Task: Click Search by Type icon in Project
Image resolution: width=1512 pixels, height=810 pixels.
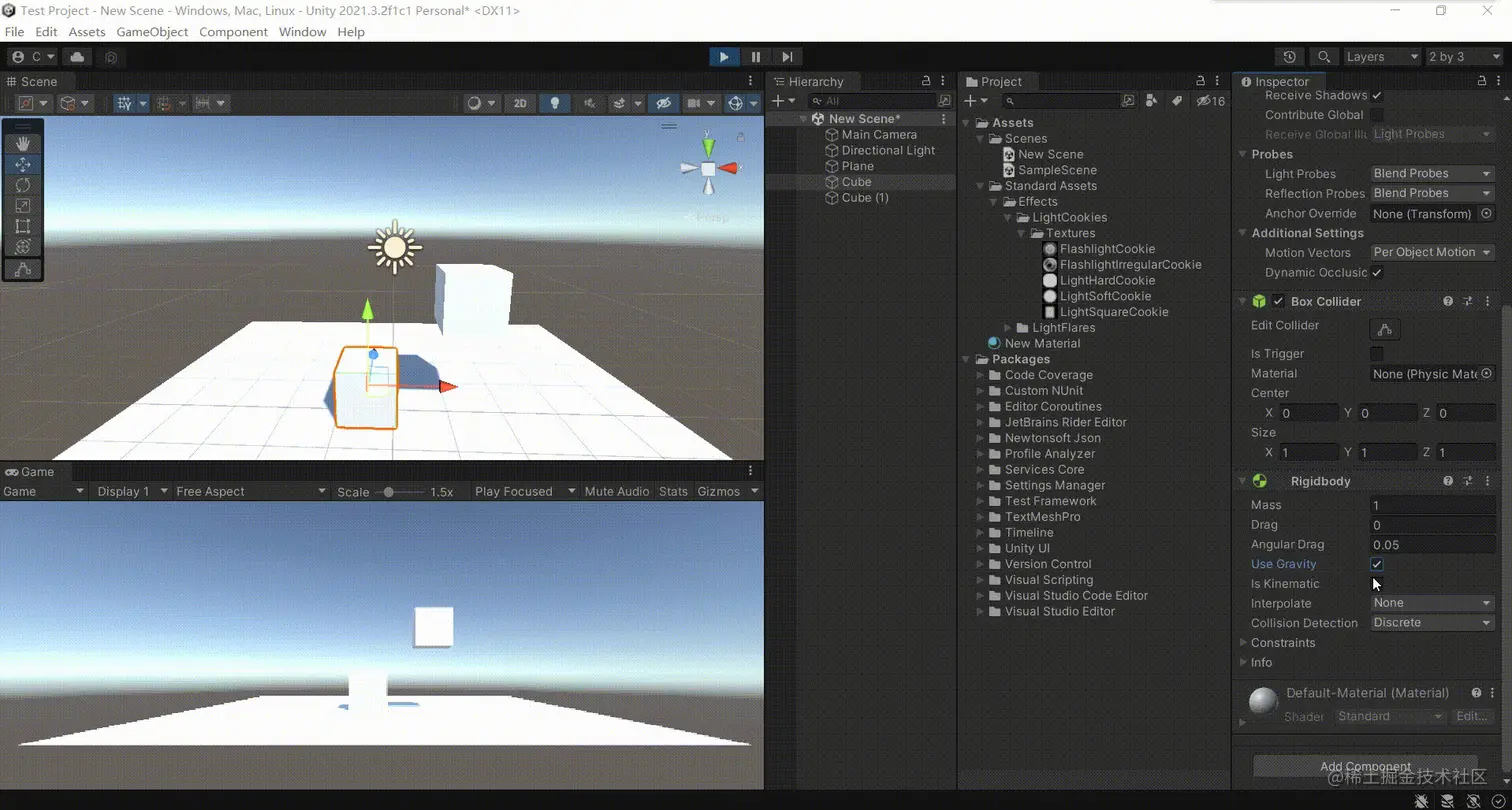Action: pos(1152,101)
